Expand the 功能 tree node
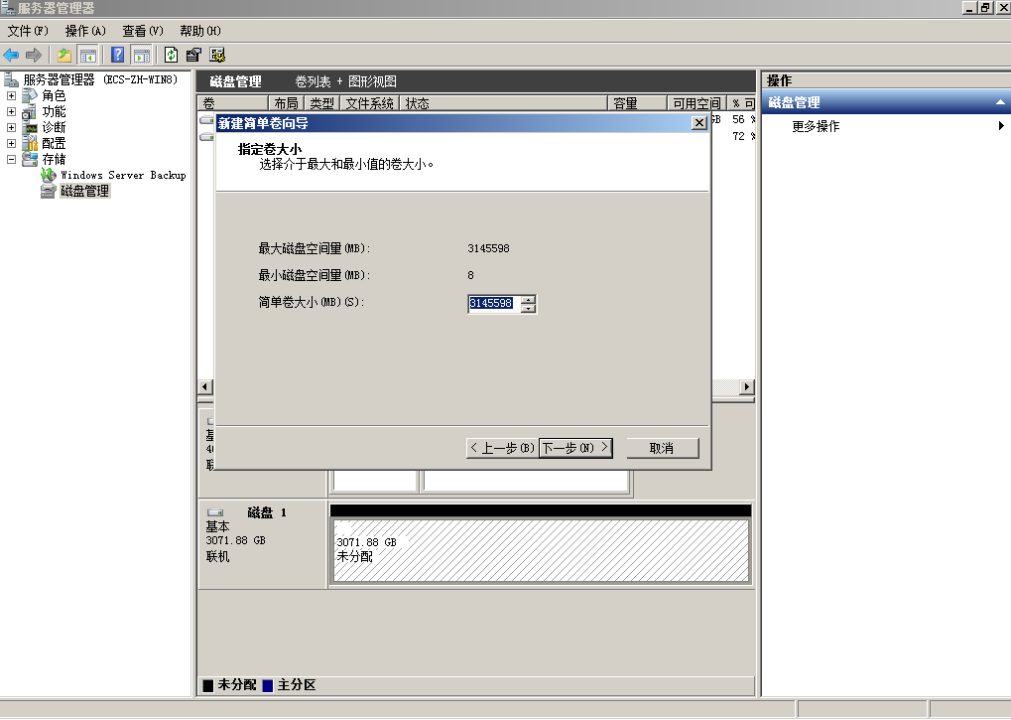1011x720 pixels. click(11, 112)
